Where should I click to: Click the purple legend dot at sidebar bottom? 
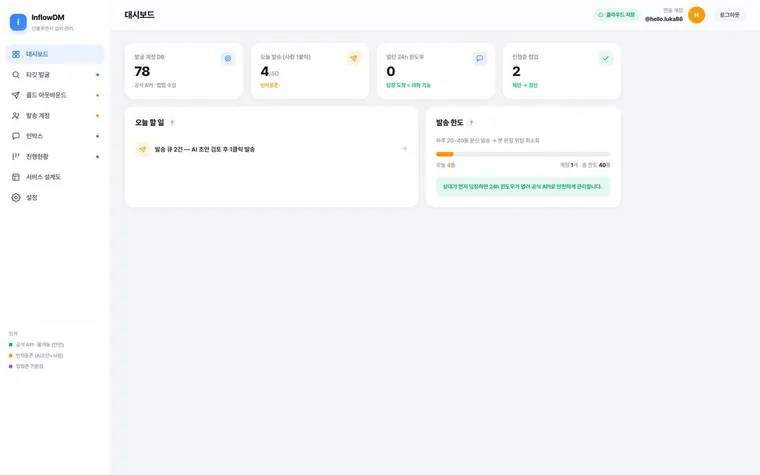11,366
